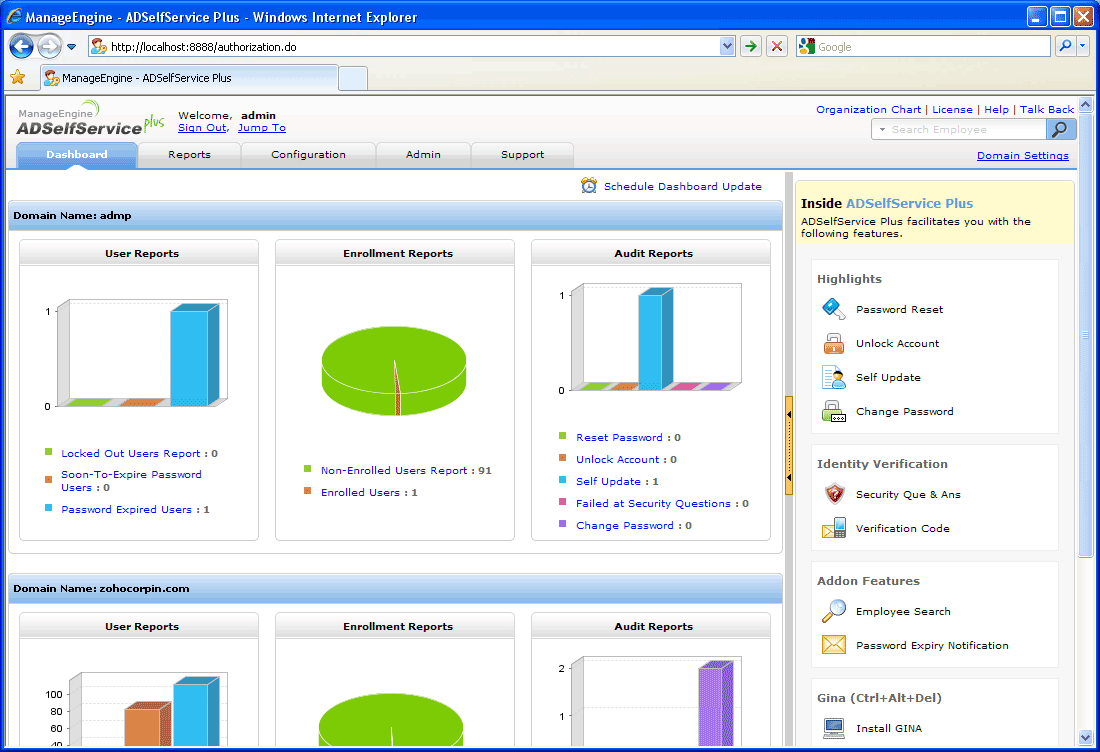Click the Schedule Dashboard Update clock icon
Viewport: 1100px width, 752px height.
coord(589,186)
